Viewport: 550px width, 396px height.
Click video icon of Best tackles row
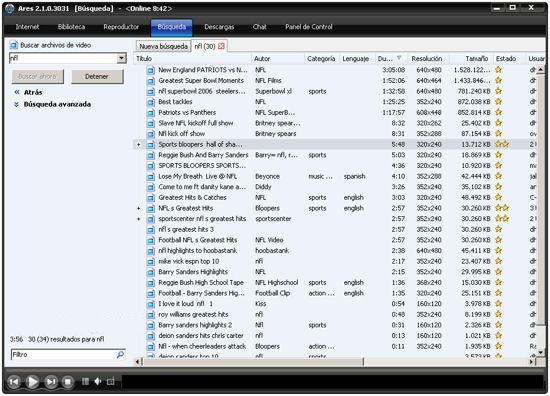(150, 102)
